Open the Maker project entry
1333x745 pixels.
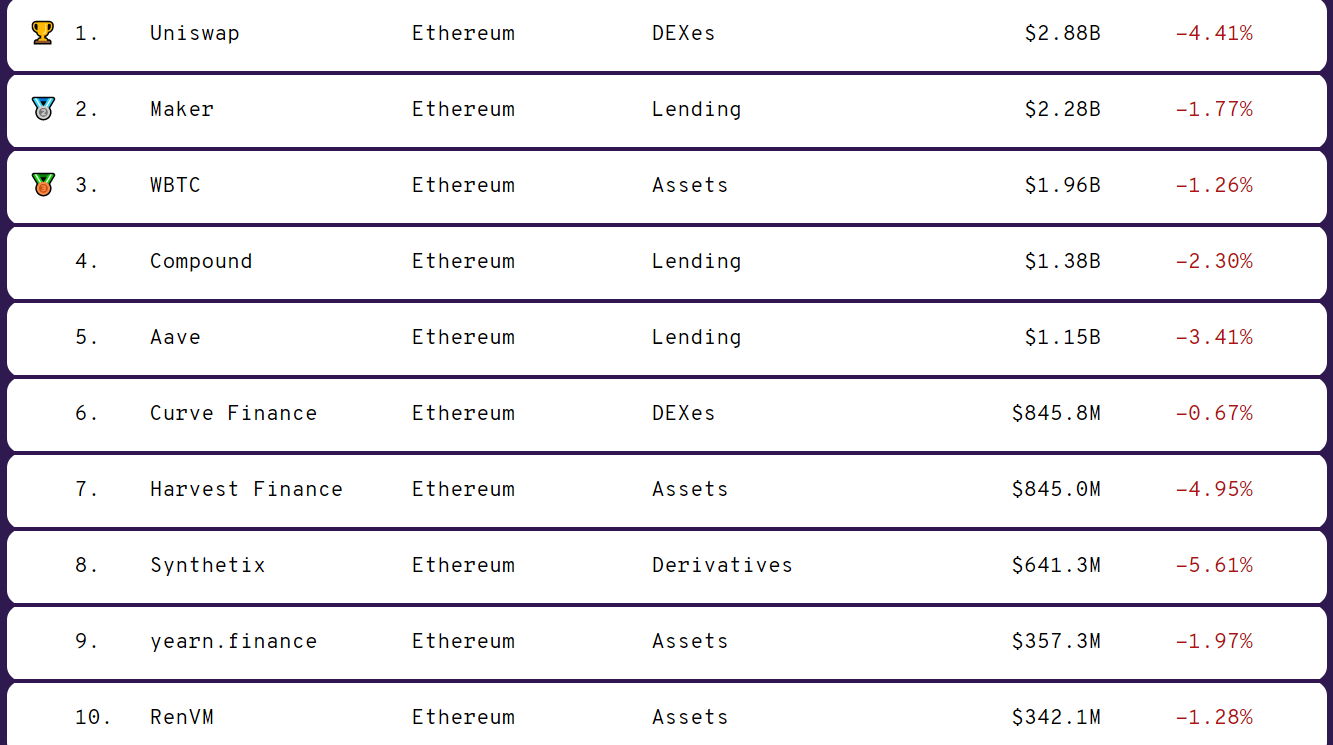click(181, 109)
